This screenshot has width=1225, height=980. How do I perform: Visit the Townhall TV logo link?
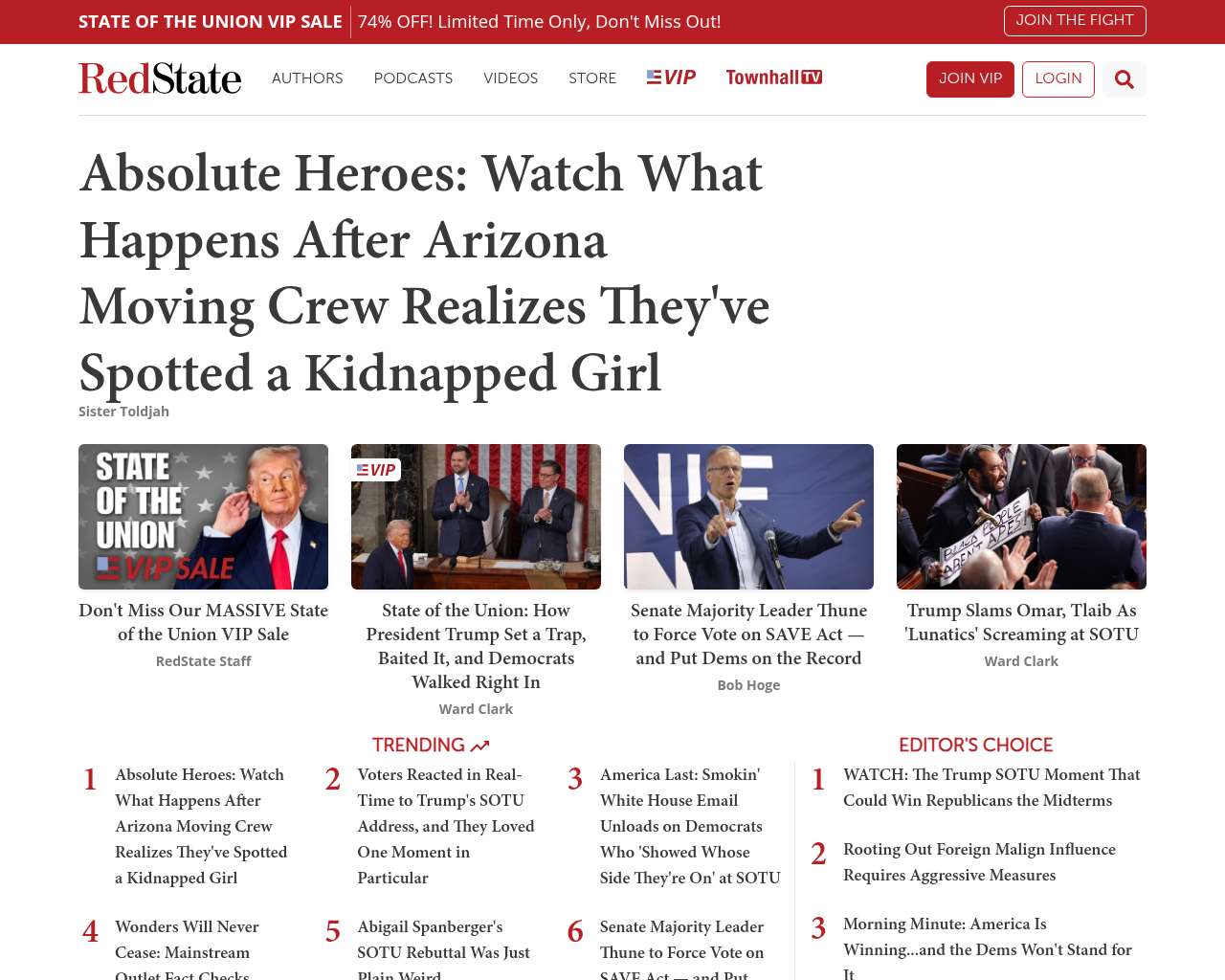click(773, 78)
